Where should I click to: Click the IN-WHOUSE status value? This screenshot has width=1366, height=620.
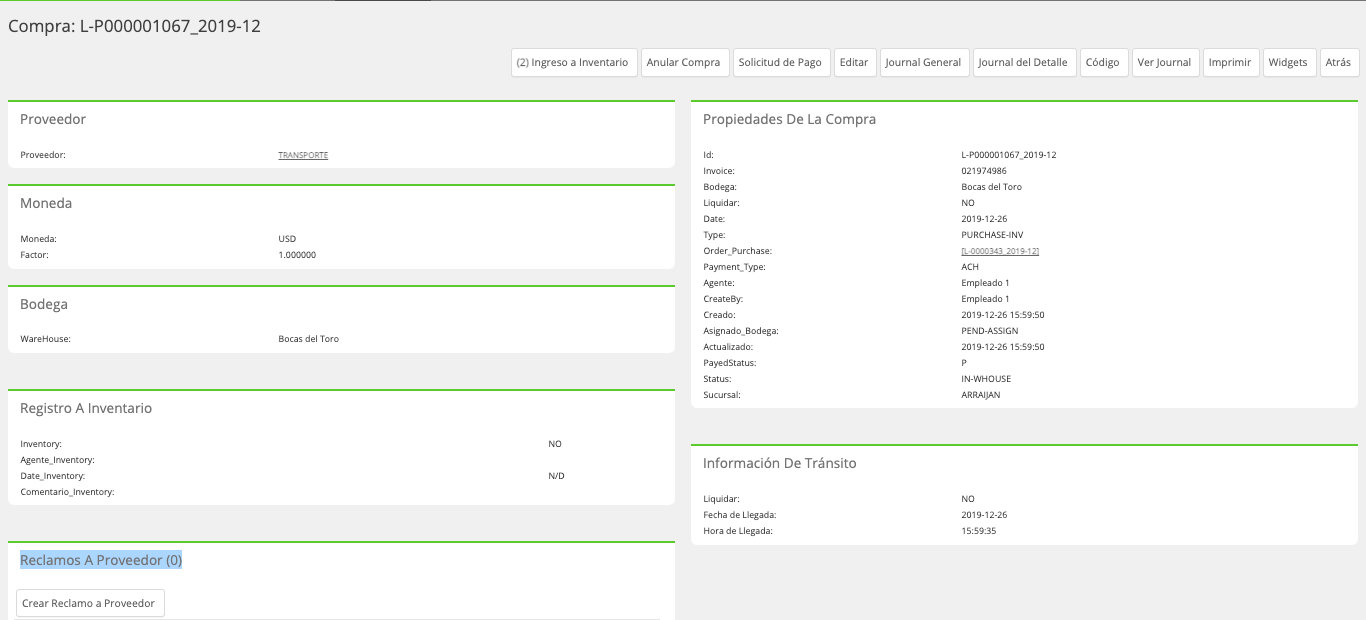988,379
